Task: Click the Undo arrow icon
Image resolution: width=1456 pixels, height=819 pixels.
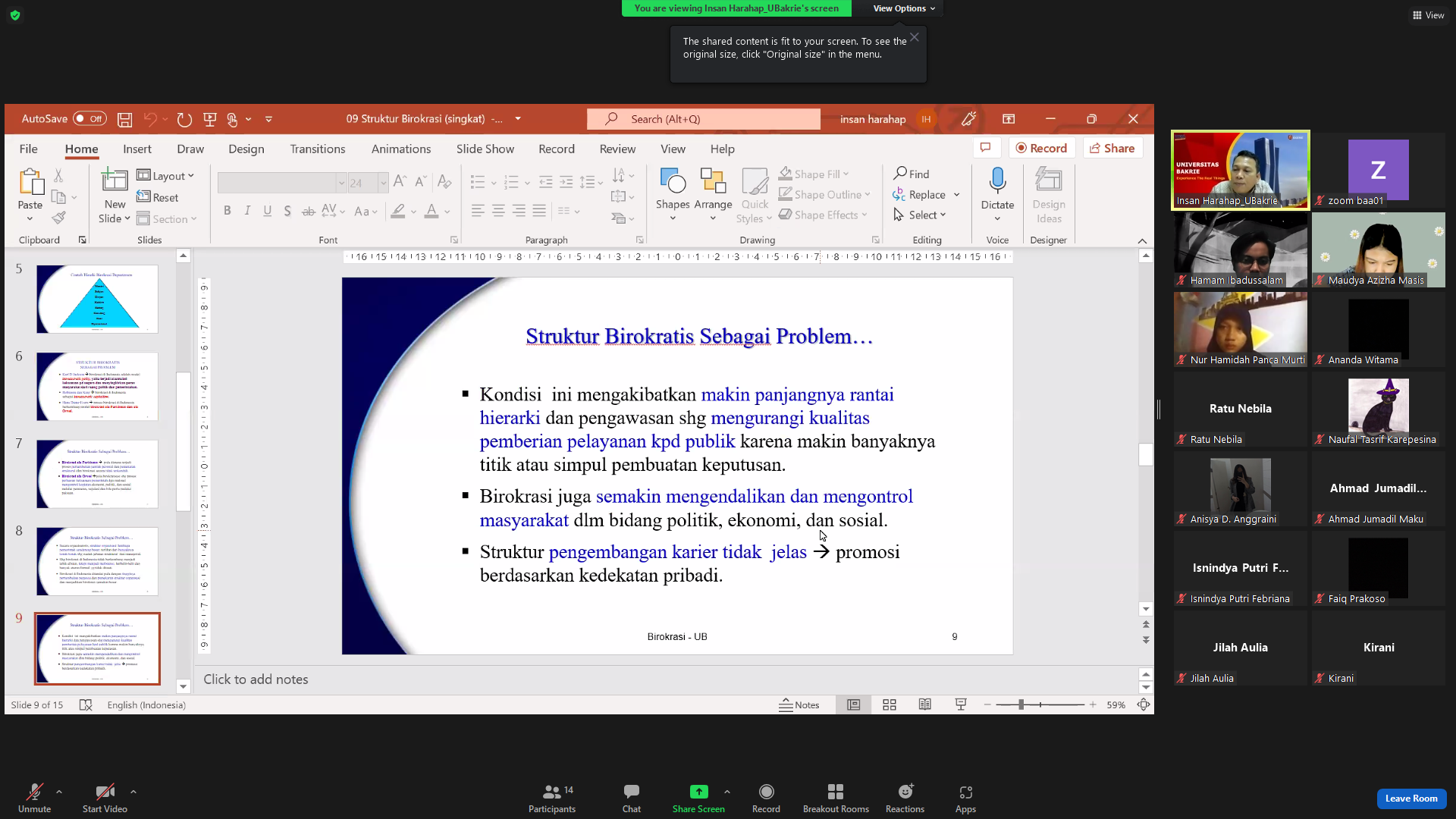Action: tap(150, 119)
